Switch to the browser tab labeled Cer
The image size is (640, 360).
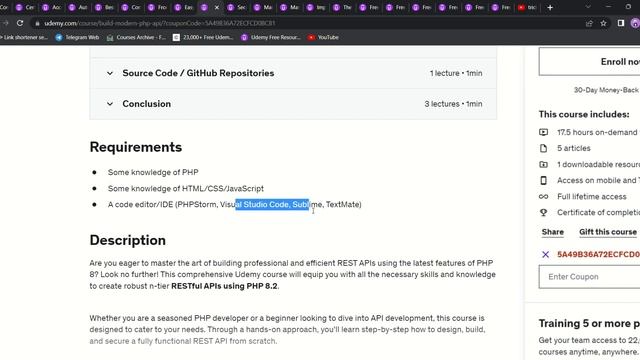click(x=25, y=7)
